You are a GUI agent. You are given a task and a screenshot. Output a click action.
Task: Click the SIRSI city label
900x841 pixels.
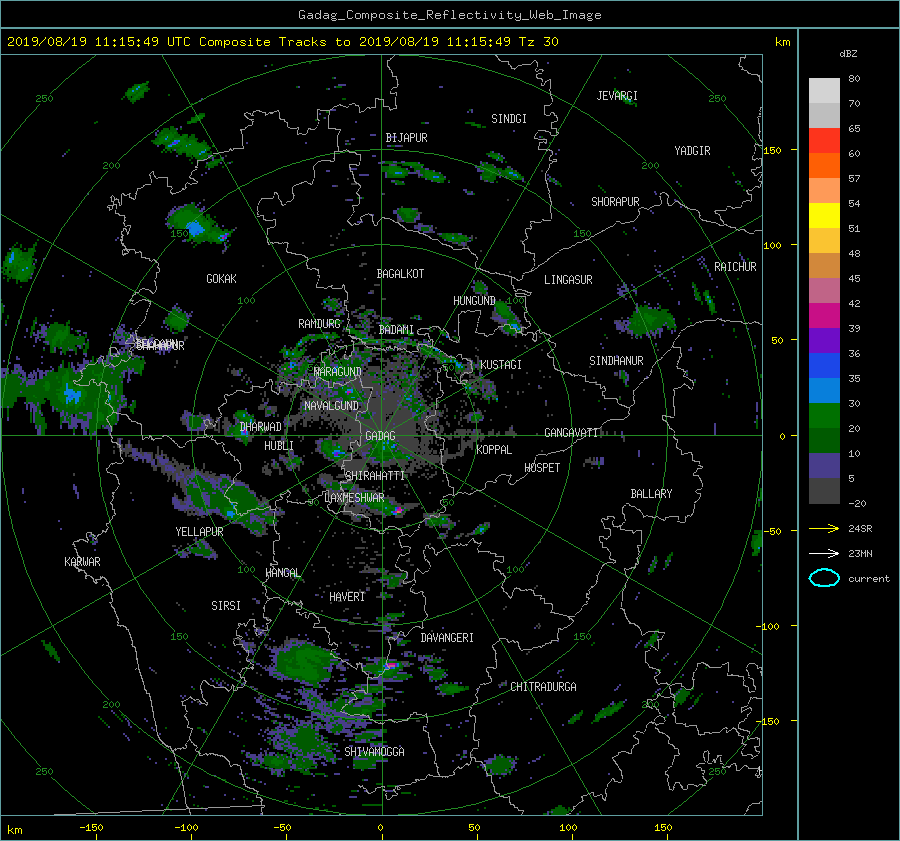tap(226, 606)
